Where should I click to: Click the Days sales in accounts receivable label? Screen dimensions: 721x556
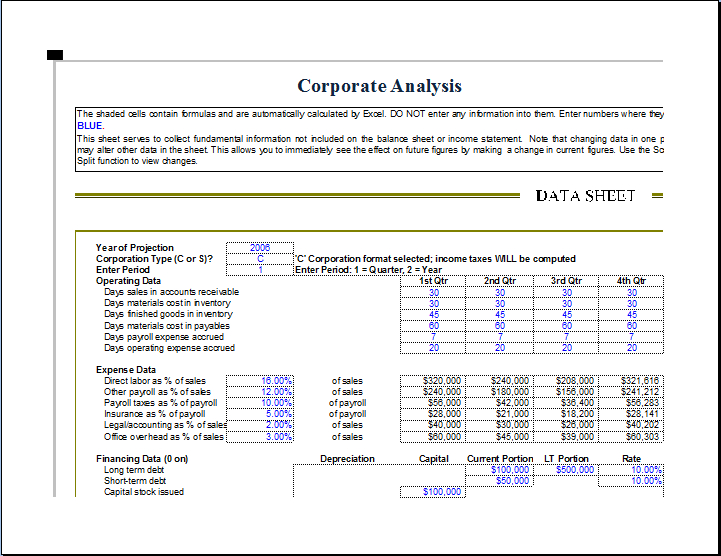pyautogui.click(x=172, y=292)
